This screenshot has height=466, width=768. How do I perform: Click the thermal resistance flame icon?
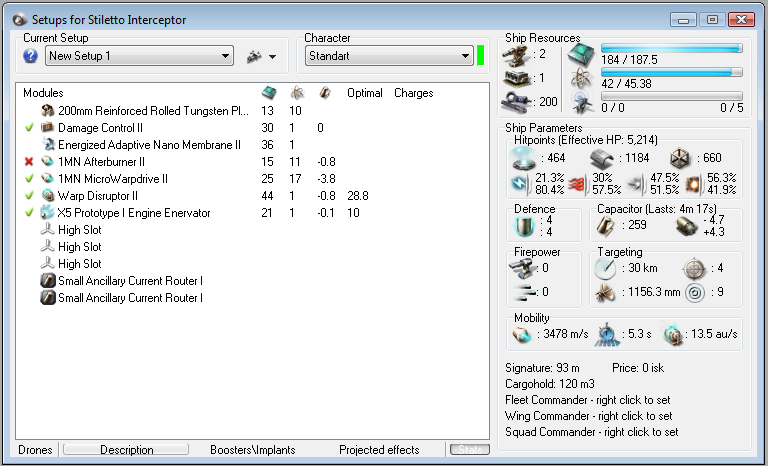pos(578,184)
